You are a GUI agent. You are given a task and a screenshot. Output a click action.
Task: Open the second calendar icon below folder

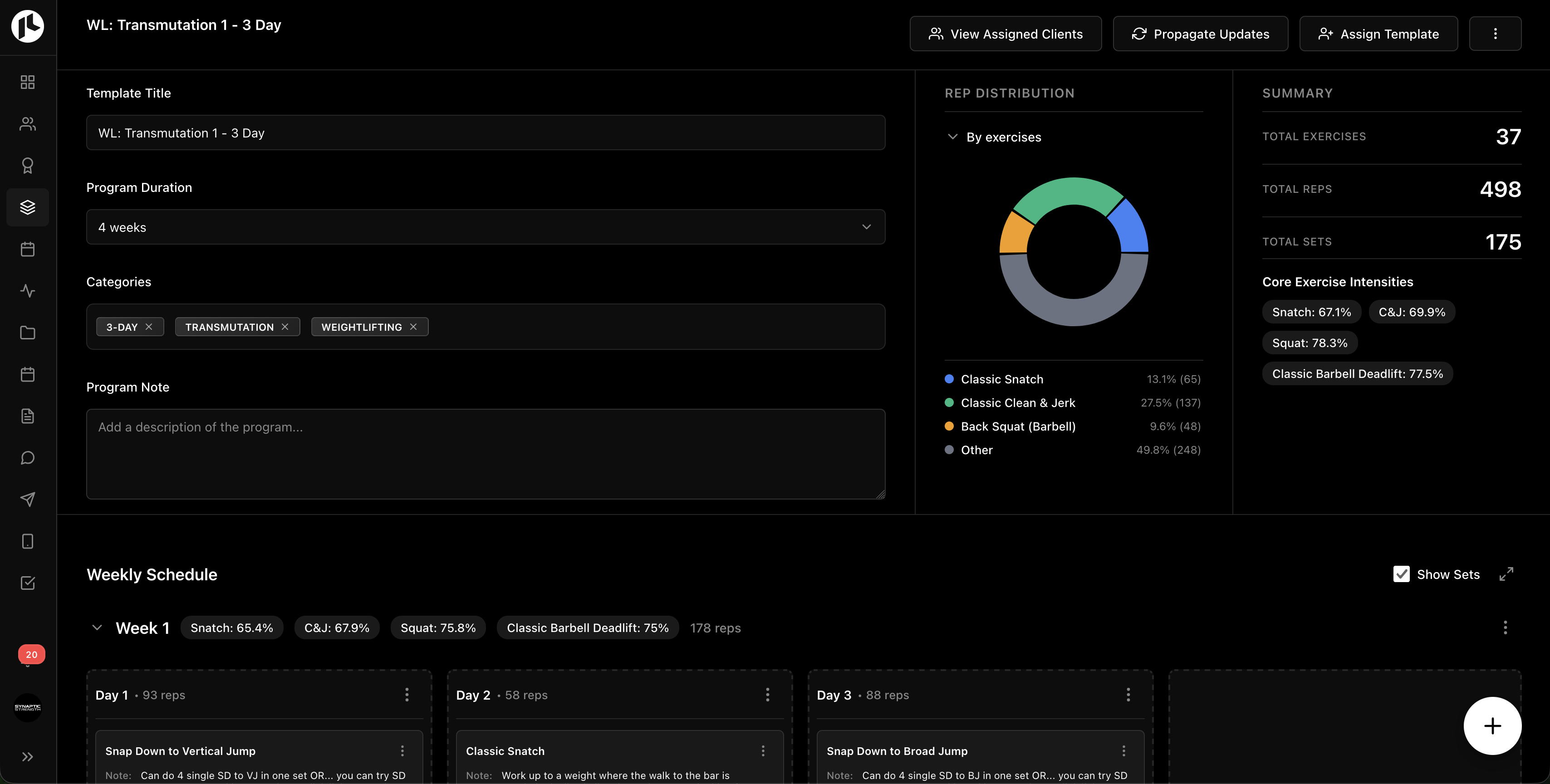(x=28, y=374)
